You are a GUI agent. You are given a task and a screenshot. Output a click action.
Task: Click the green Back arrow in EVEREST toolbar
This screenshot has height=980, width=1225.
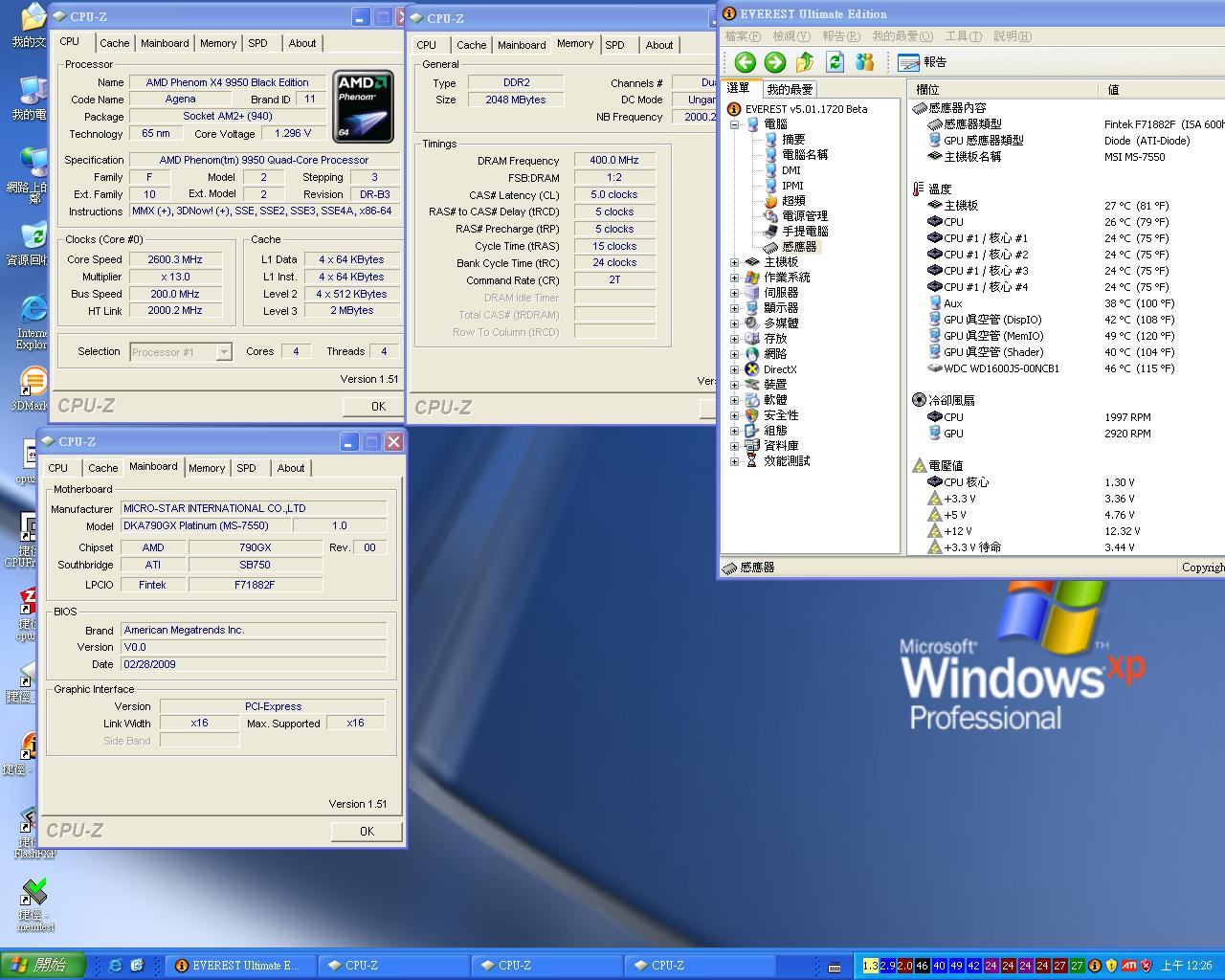(746, 62)
